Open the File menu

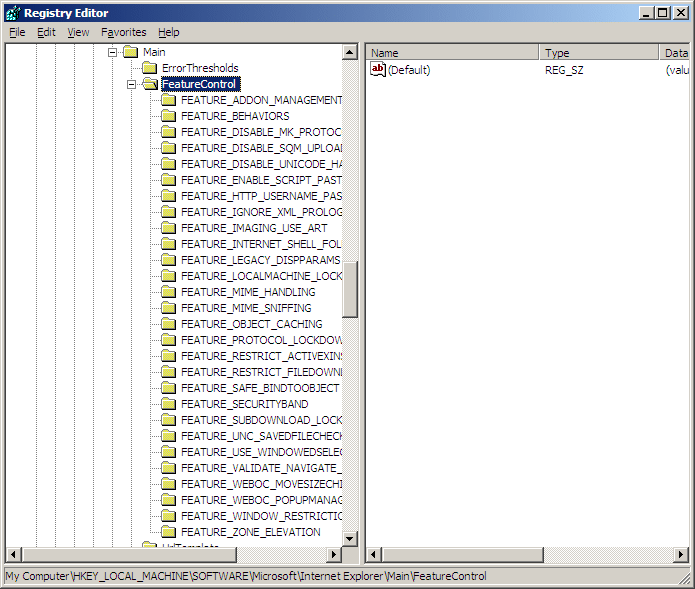[x=17, y=32]
